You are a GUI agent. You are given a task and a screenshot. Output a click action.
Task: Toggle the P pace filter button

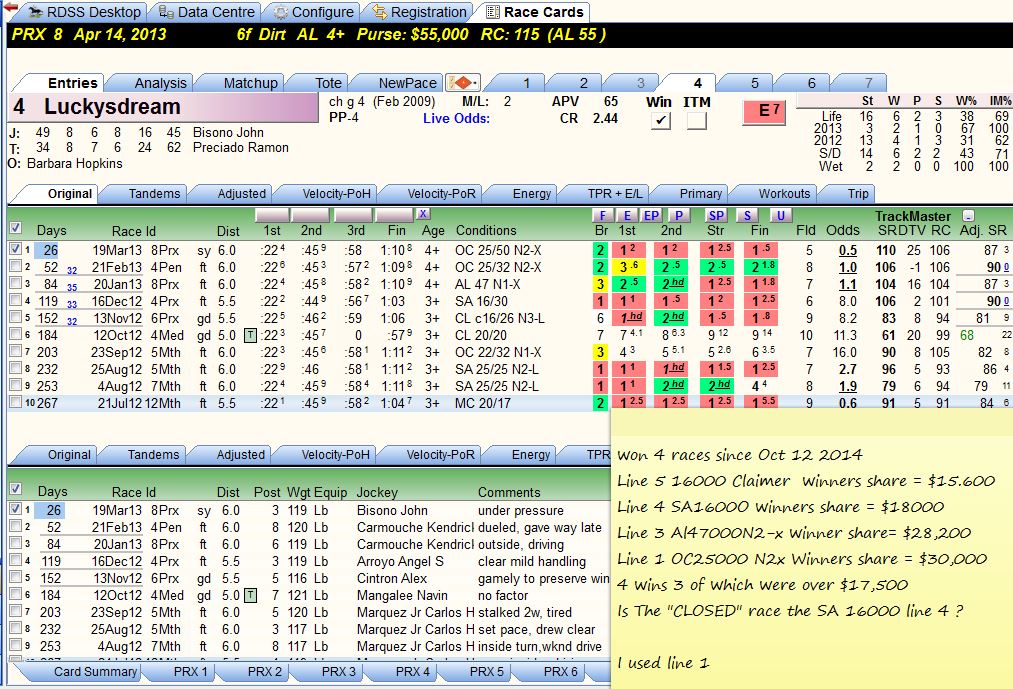(x=678, y=215)
